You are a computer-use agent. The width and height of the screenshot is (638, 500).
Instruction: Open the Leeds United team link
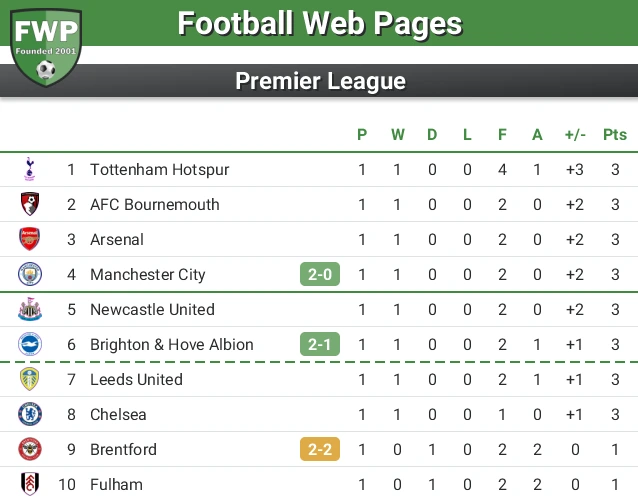coord(136,379)
